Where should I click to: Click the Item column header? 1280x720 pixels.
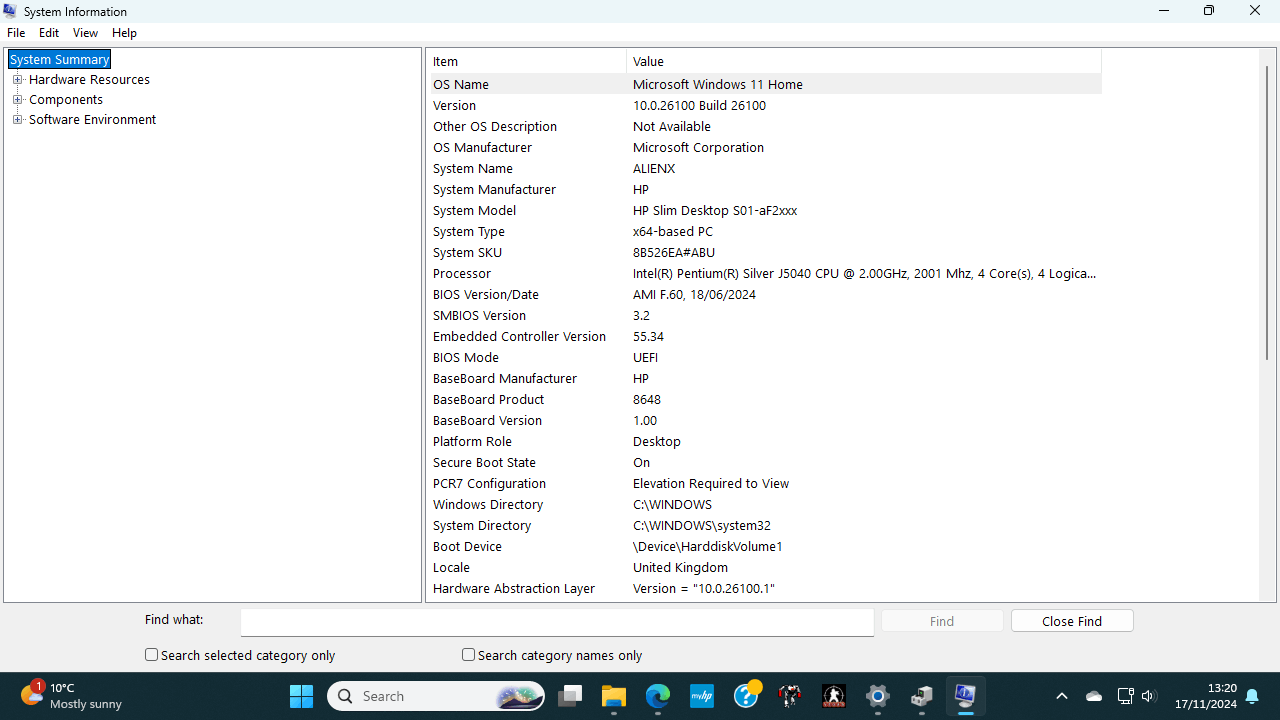[x=528, y=61]
